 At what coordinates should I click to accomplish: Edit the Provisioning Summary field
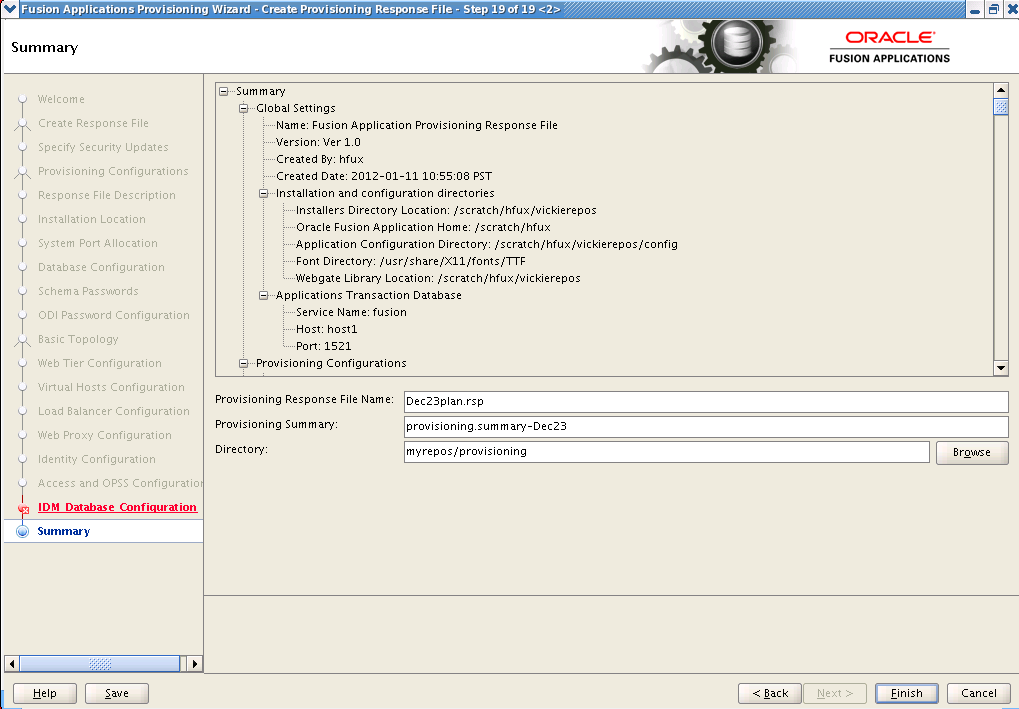pyautogui.click(x=706, y=426)
